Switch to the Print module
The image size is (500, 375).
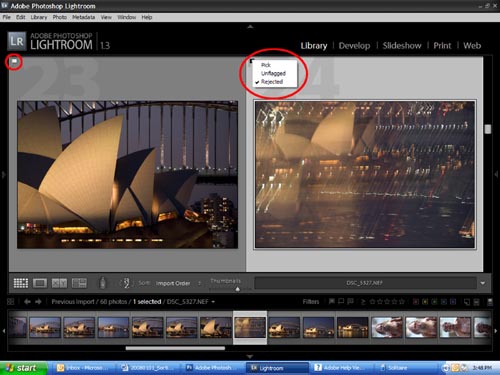click(x=442, y=46)
